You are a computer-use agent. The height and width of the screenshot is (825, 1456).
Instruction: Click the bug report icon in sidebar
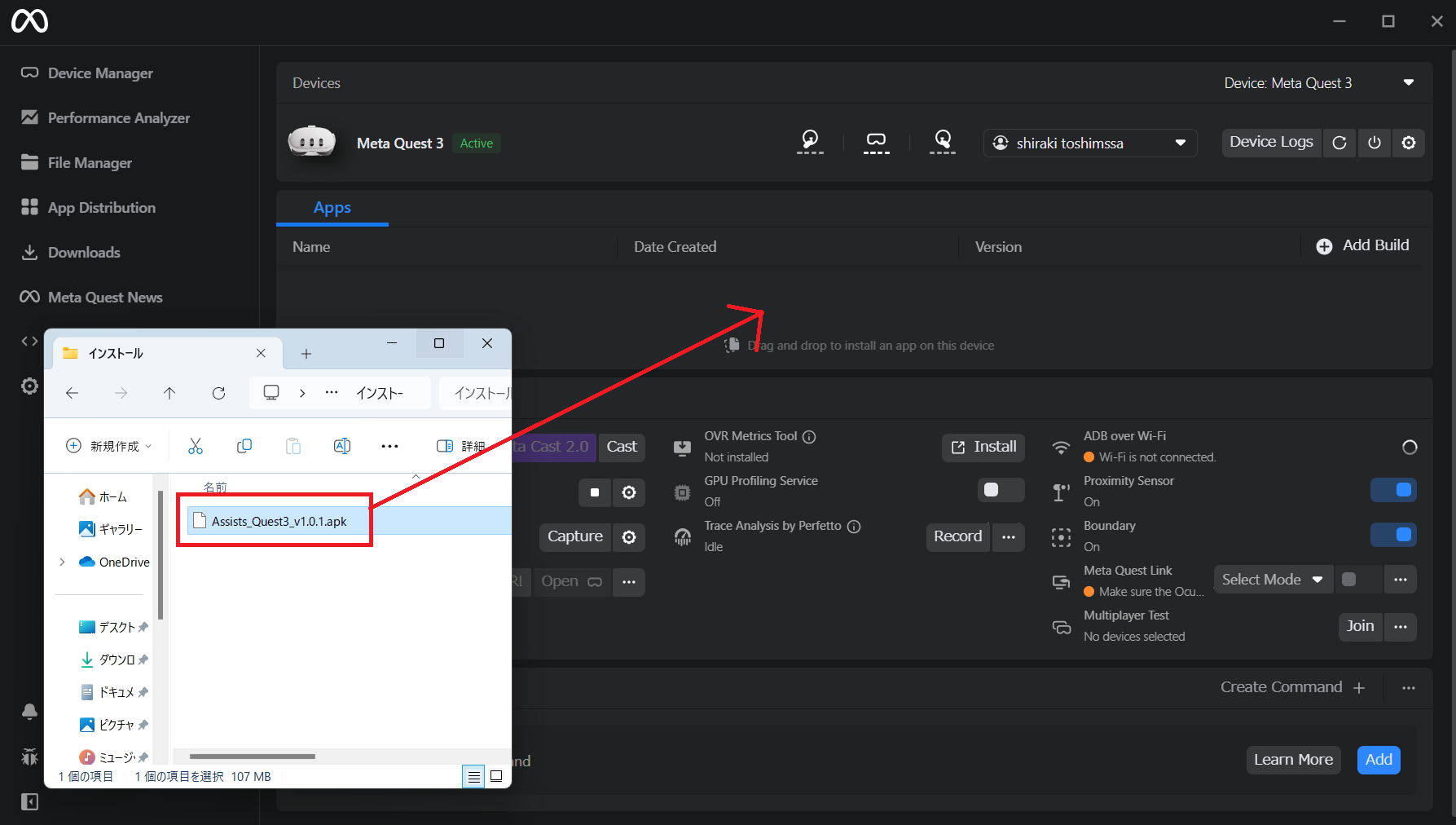29,757
